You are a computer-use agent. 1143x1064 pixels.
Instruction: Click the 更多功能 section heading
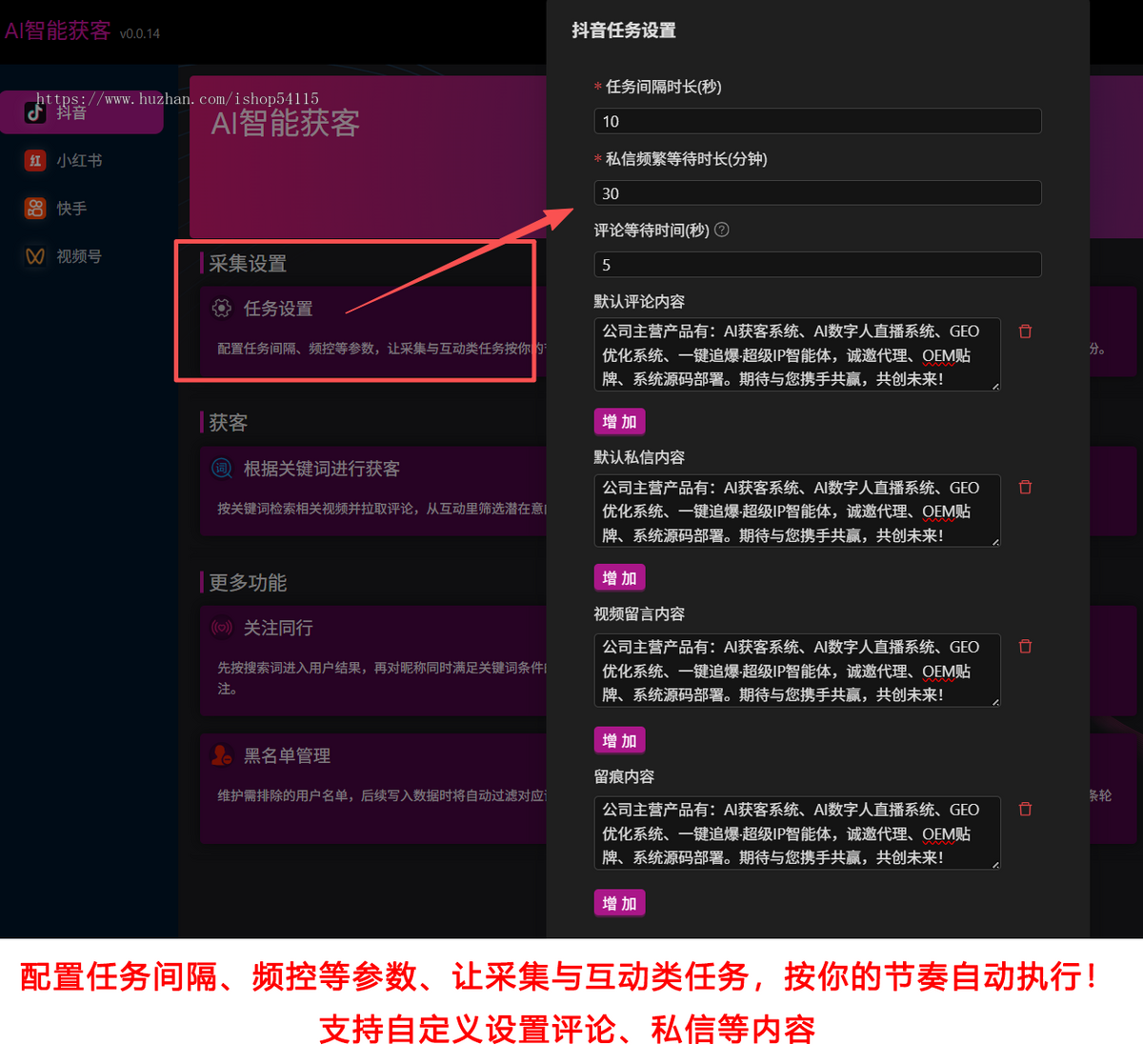tap(248, 582)
